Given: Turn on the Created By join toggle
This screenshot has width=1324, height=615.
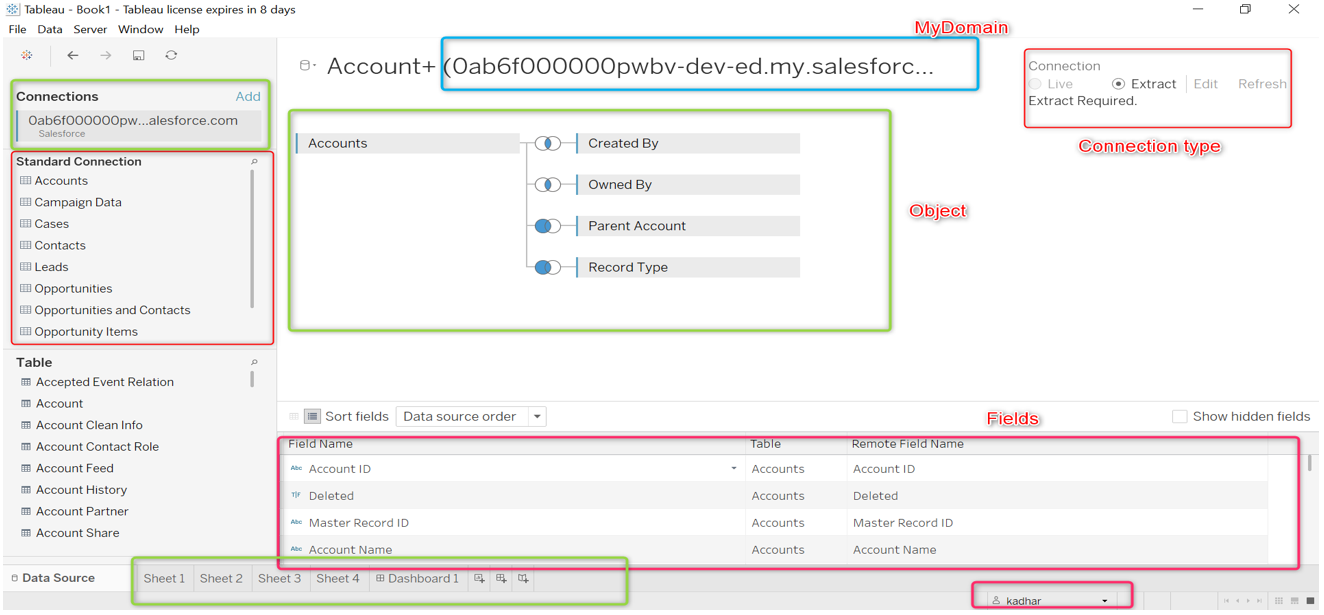Looking at the screenshot, I should [548, 143].
